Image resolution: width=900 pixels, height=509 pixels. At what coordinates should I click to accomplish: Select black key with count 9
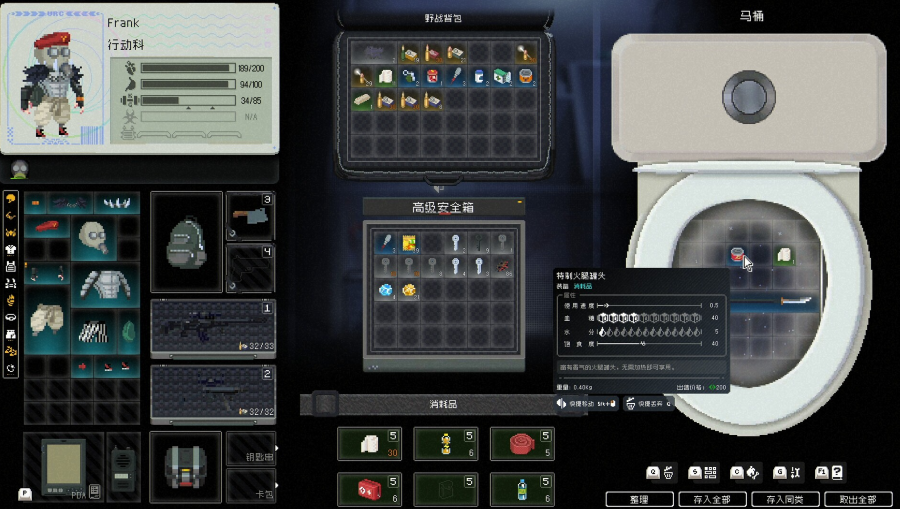479,243
